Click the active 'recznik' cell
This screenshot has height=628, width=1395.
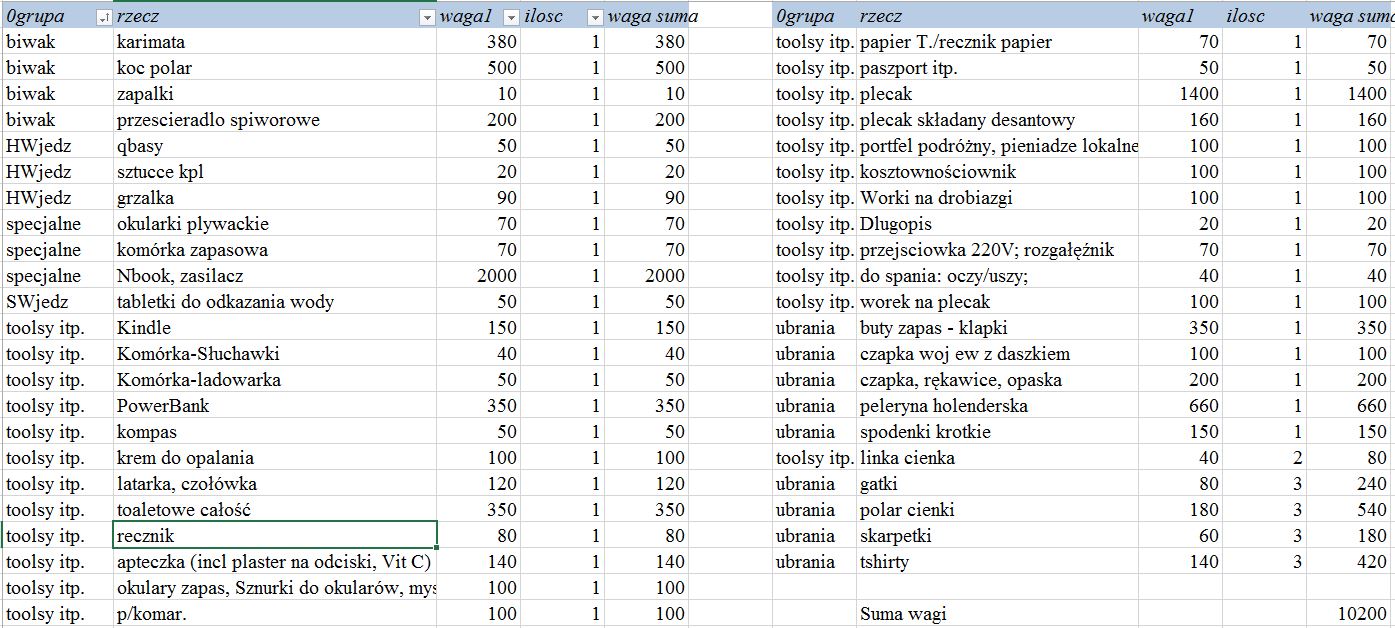tap(275, 536)
